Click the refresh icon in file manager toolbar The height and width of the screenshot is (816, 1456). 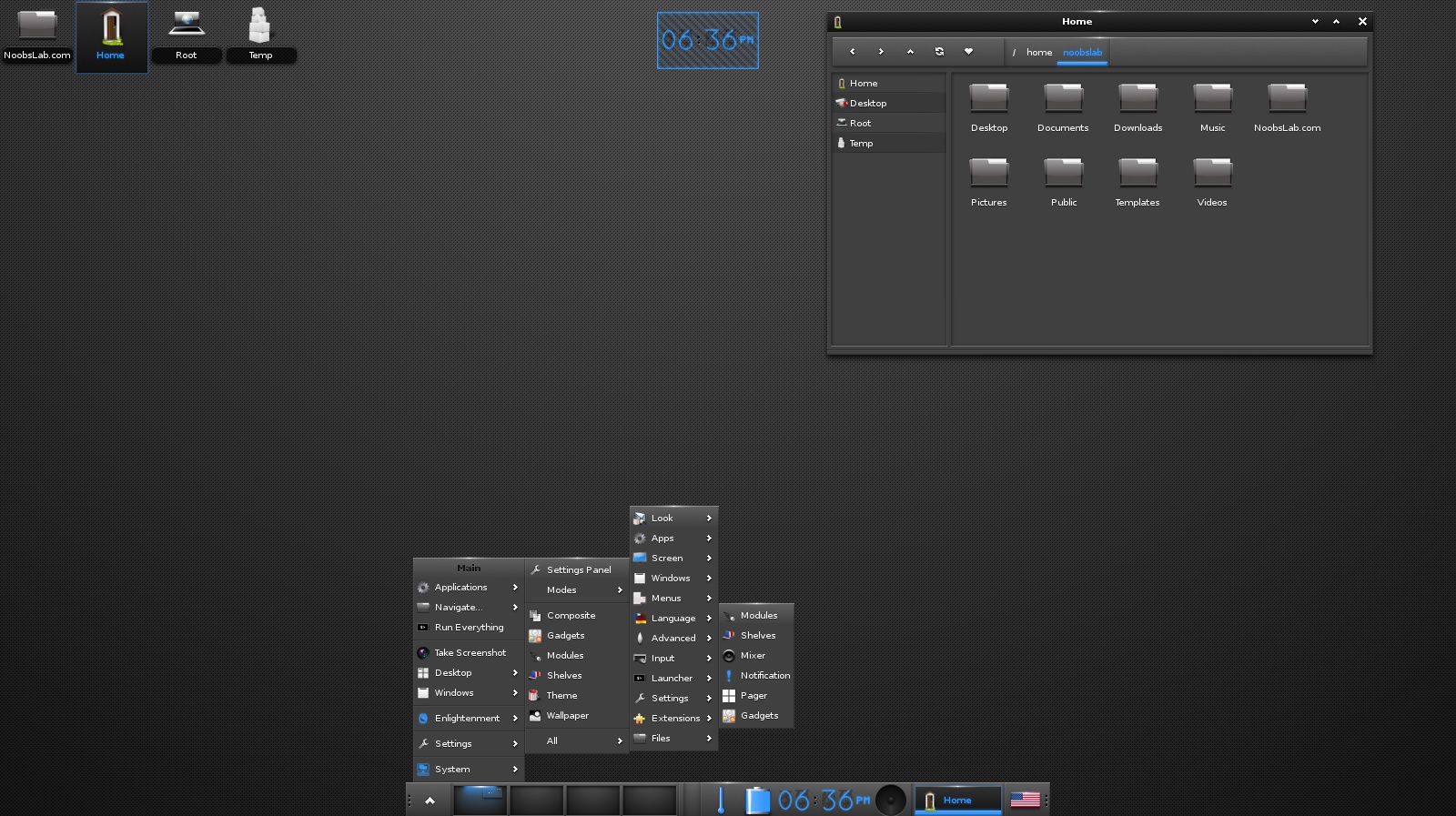pyautogui.click(x=939, y=52)
